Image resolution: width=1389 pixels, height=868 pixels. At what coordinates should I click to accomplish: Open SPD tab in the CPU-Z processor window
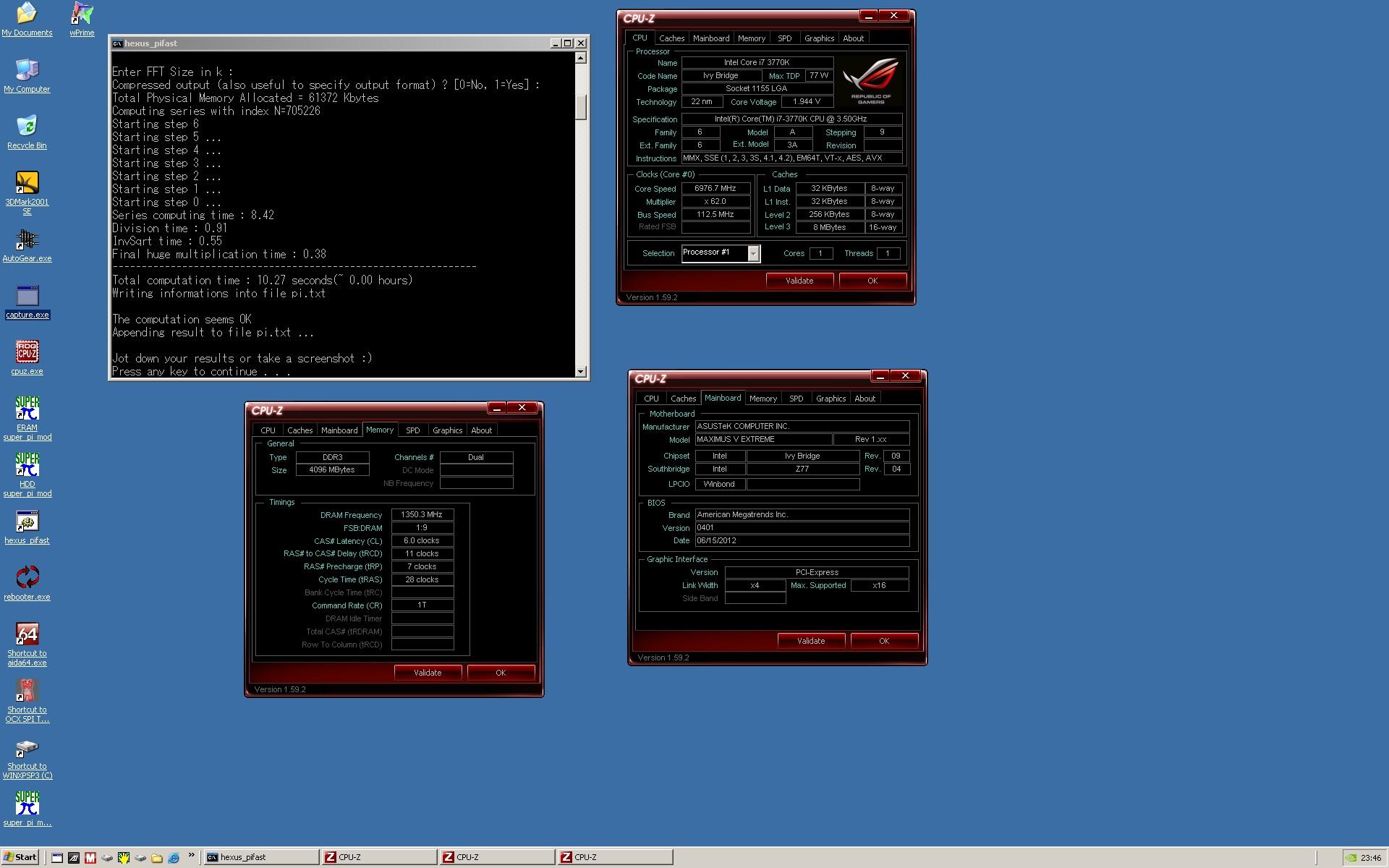[785, 38]
